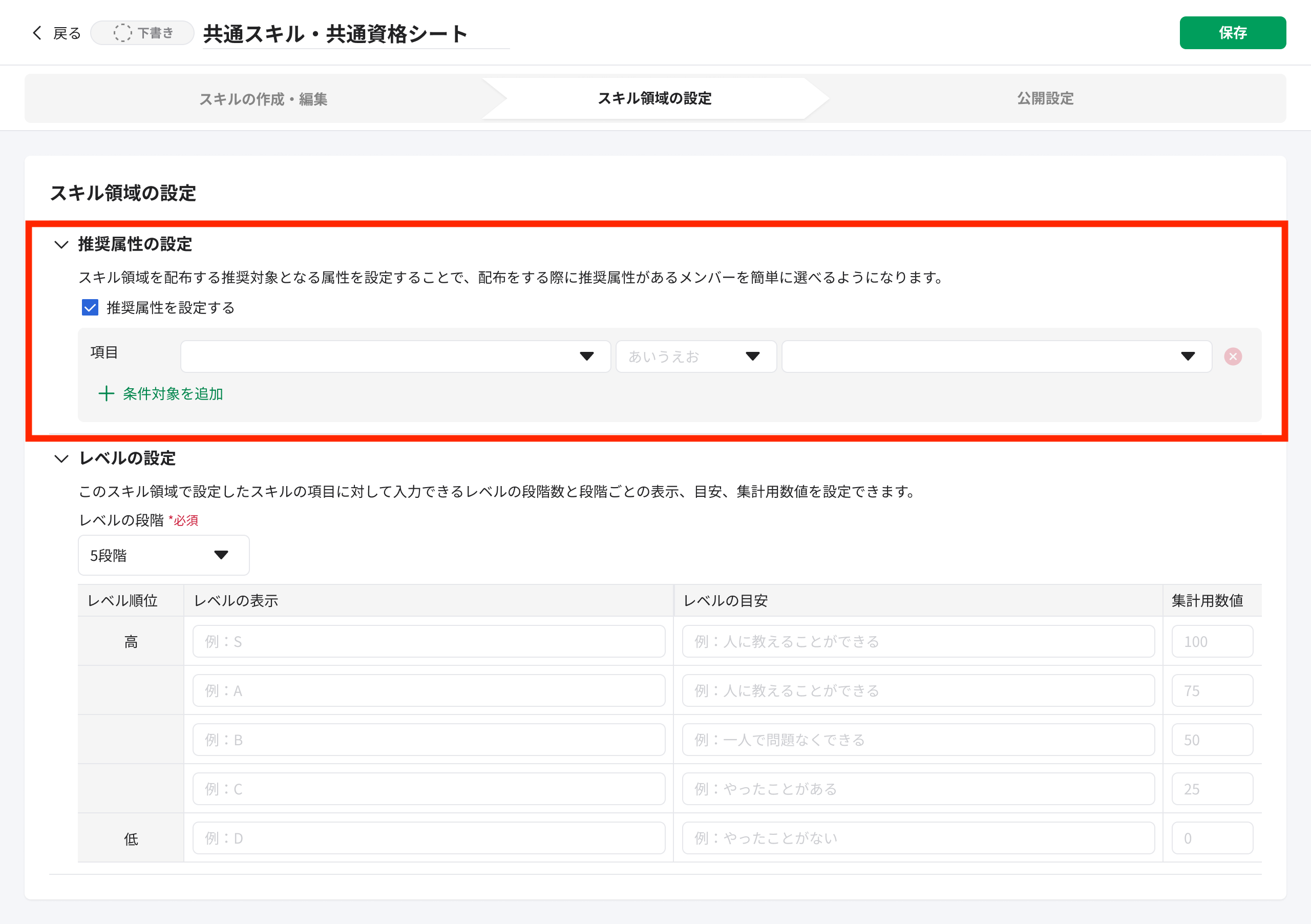Click the 例：やったことがある guideline field
The height and width of the screenshot is (924, 1311).
tap(918, 789)
